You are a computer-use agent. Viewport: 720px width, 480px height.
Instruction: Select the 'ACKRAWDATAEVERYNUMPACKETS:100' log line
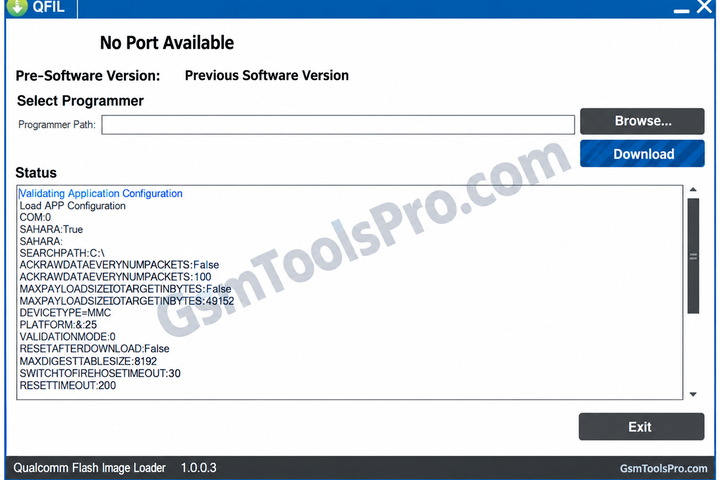click(x=115, y=277)
